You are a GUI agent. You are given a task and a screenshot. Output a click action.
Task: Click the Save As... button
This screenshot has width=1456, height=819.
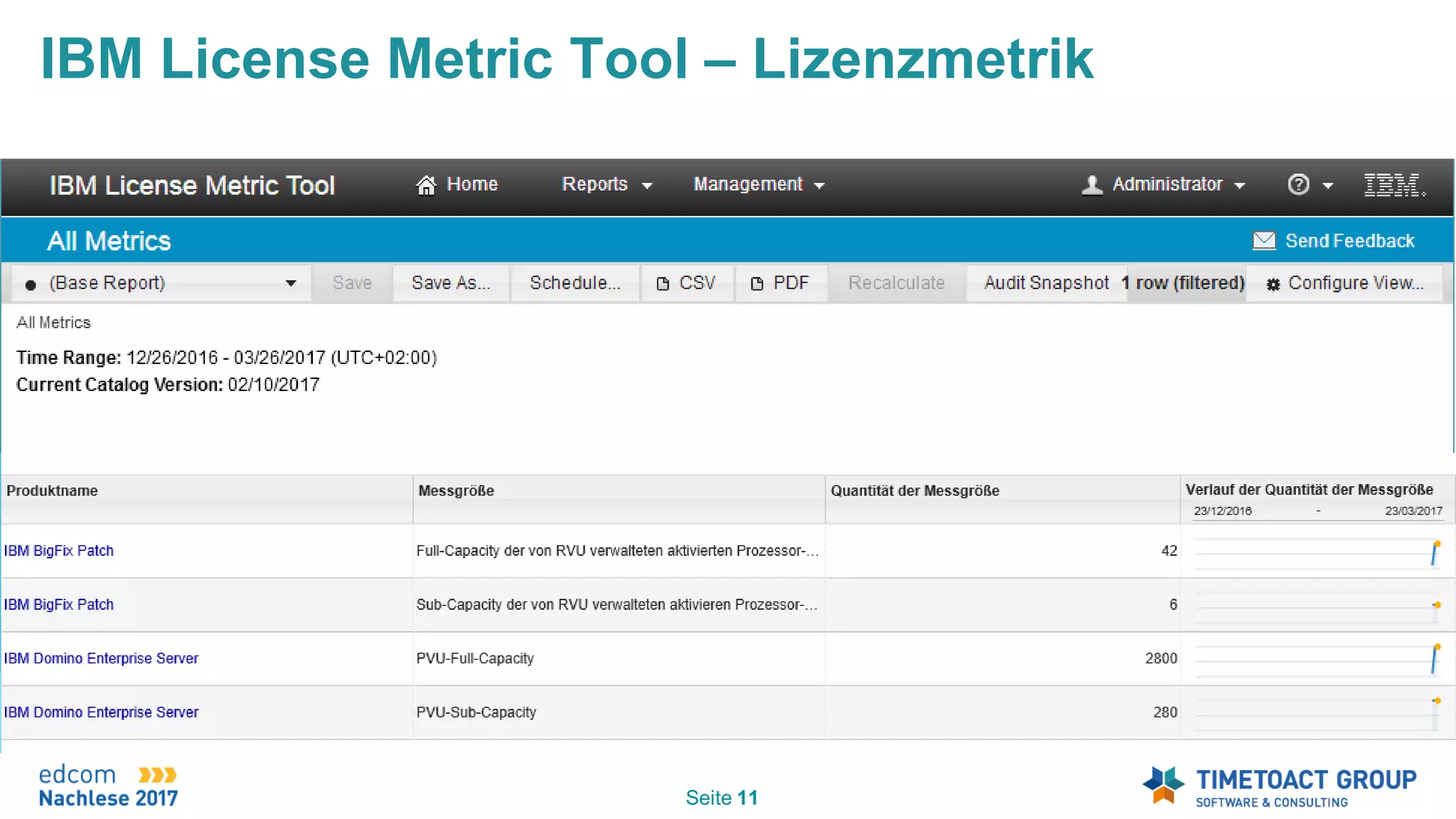pos(451,283)
